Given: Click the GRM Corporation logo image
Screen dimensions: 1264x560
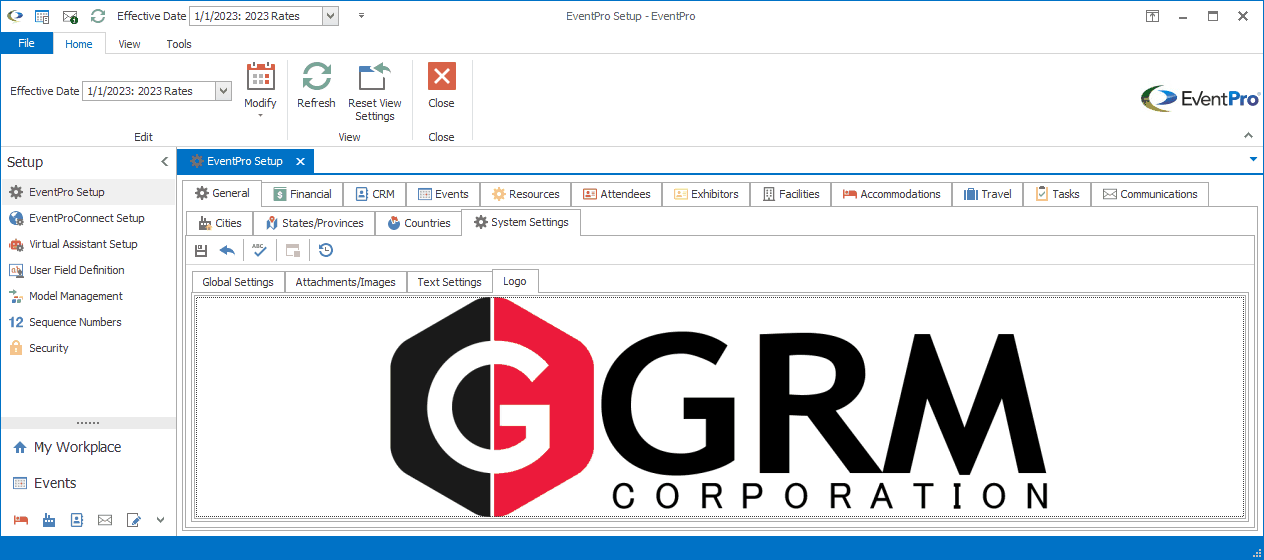Looking at the screenshot, I should (x=719, y=407).
